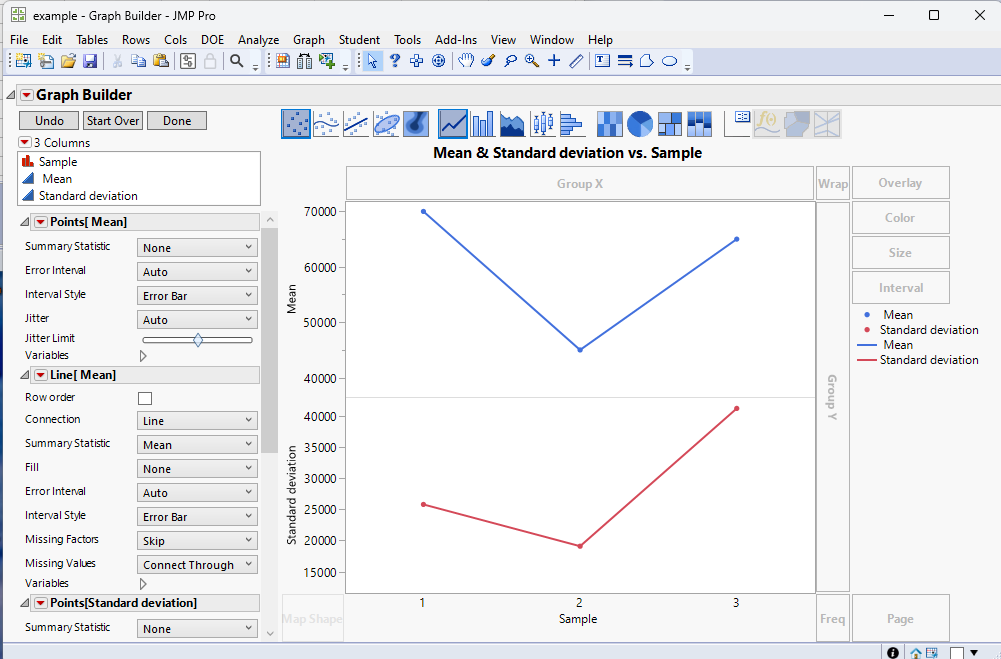Select the Treemap element icon
The image size is (1001, 659).
pyautogui.click(x=670, y=124)
